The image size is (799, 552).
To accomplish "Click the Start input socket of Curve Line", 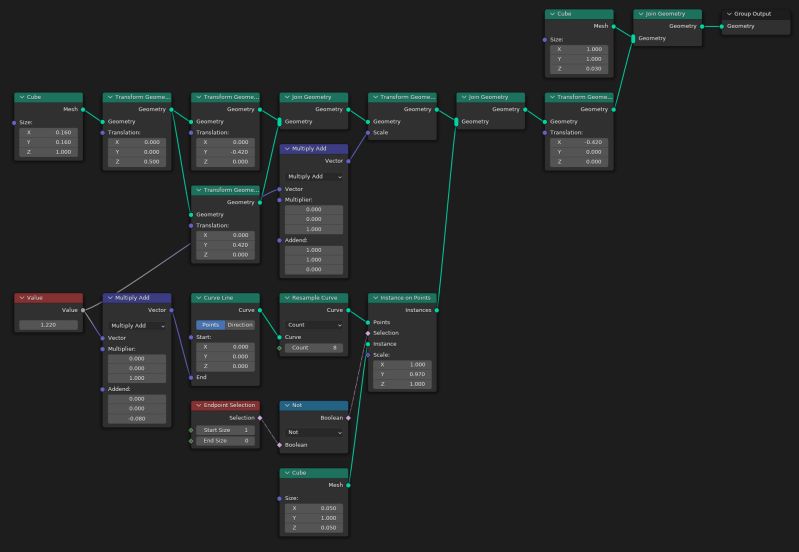I will 191,337.
